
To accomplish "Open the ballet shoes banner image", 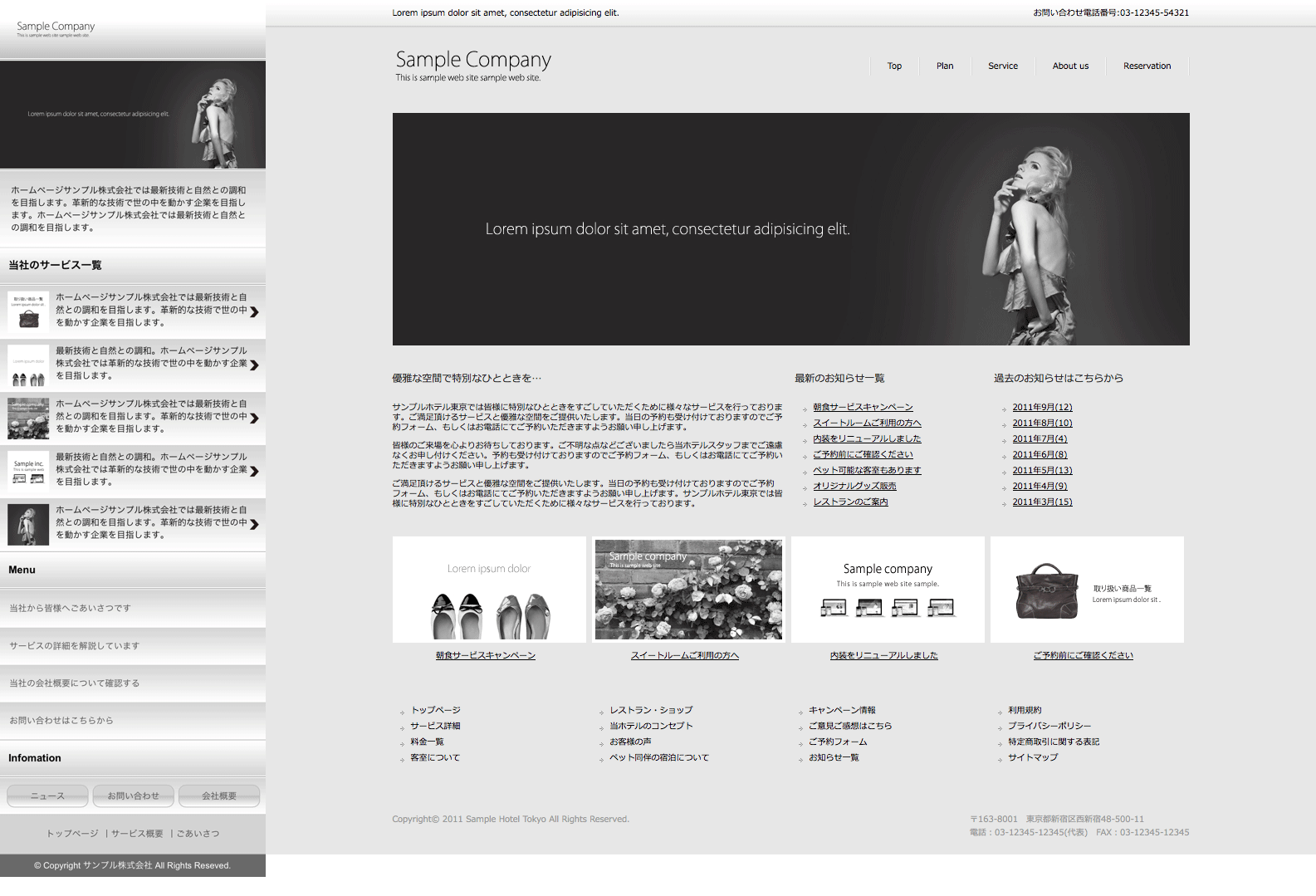I will coord(489,590).
